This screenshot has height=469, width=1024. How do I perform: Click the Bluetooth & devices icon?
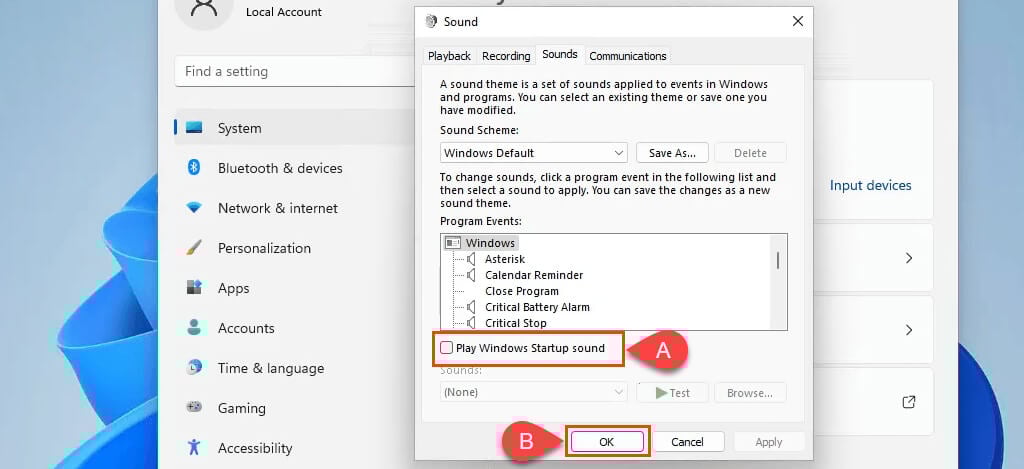(x=194, y=168)
